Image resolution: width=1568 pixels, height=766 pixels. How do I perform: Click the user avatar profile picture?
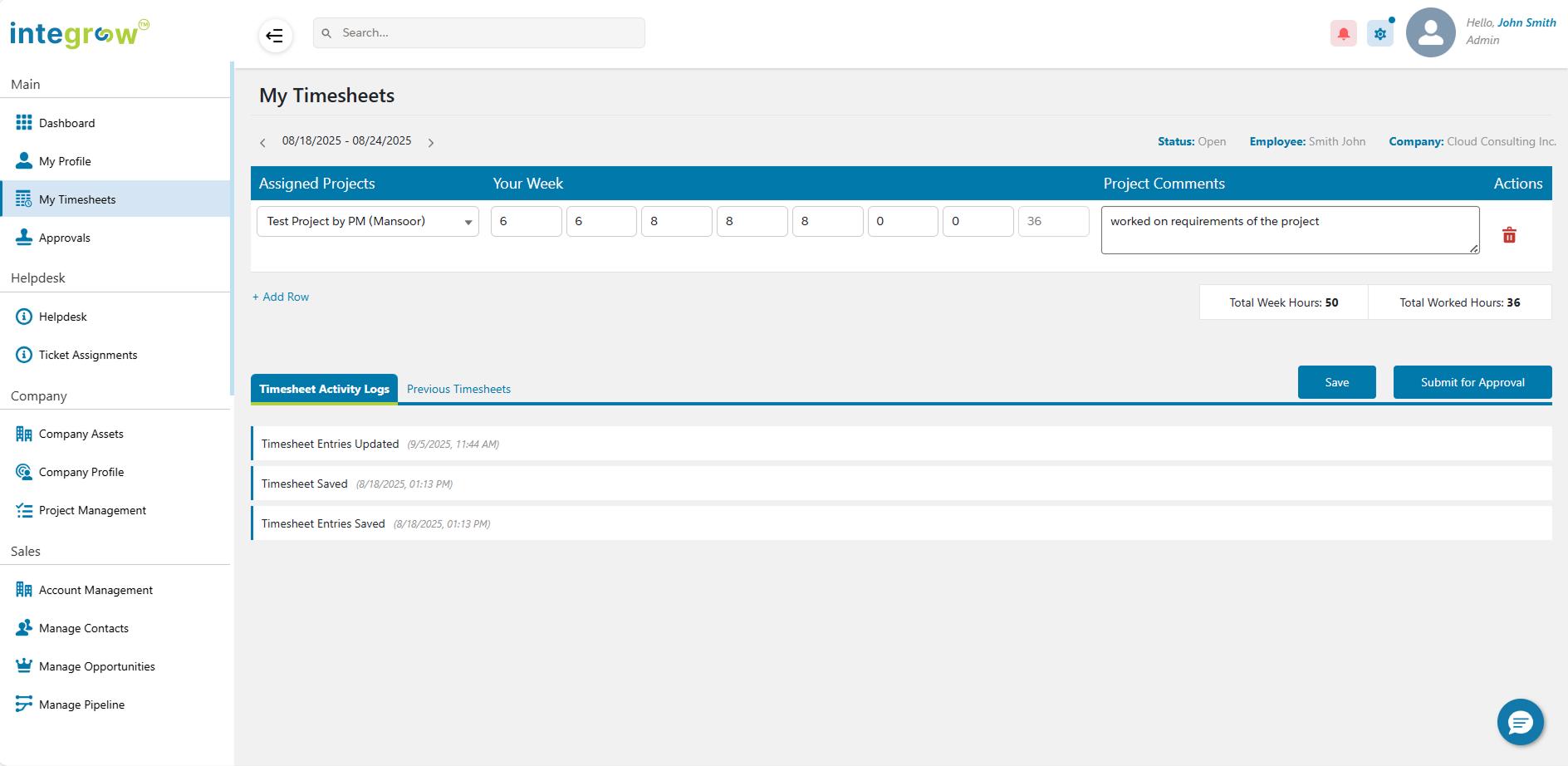click(1430, 33)
